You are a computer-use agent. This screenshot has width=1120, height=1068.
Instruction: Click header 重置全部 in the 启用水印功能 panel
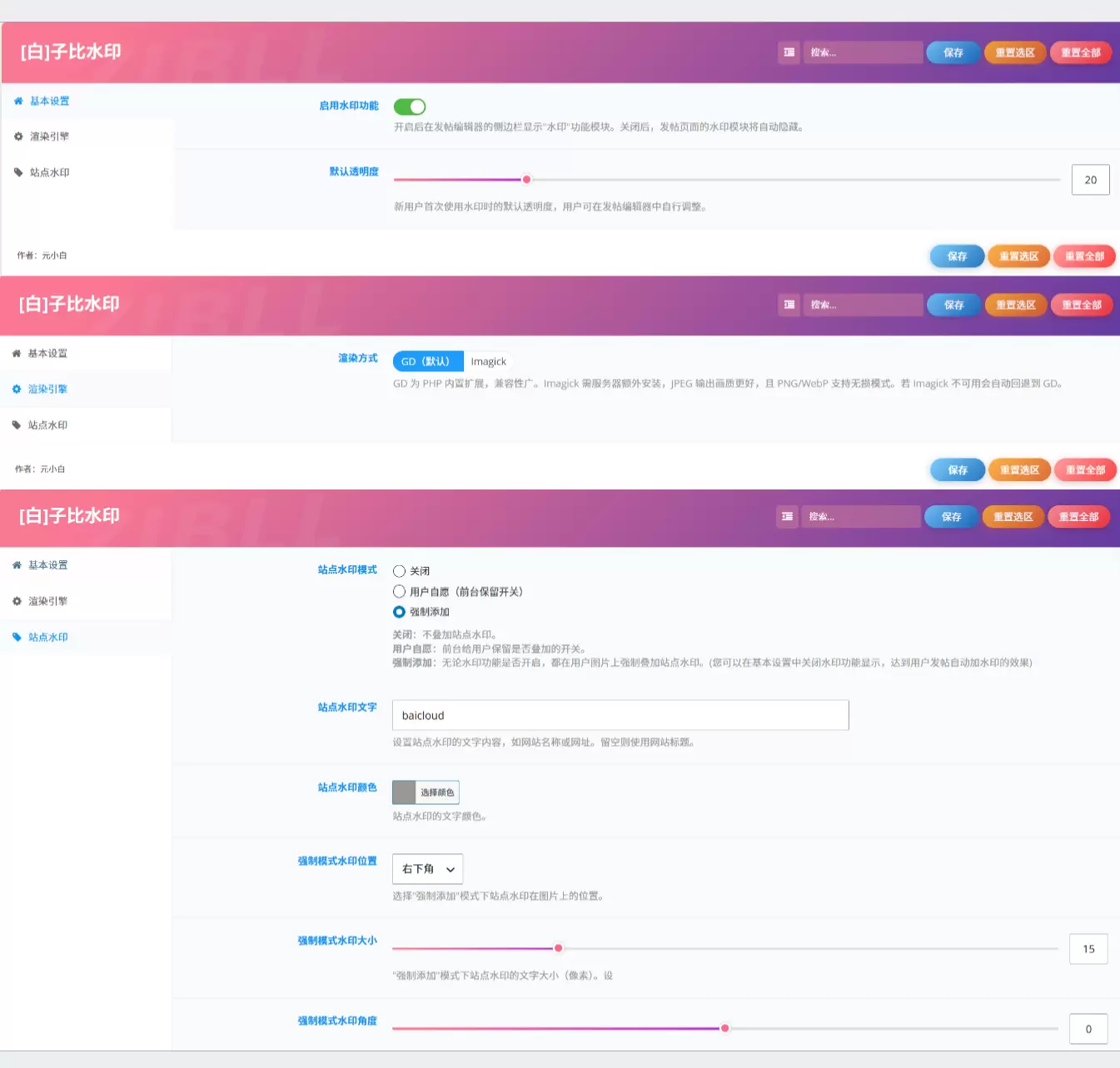(x=1081, y=52)
